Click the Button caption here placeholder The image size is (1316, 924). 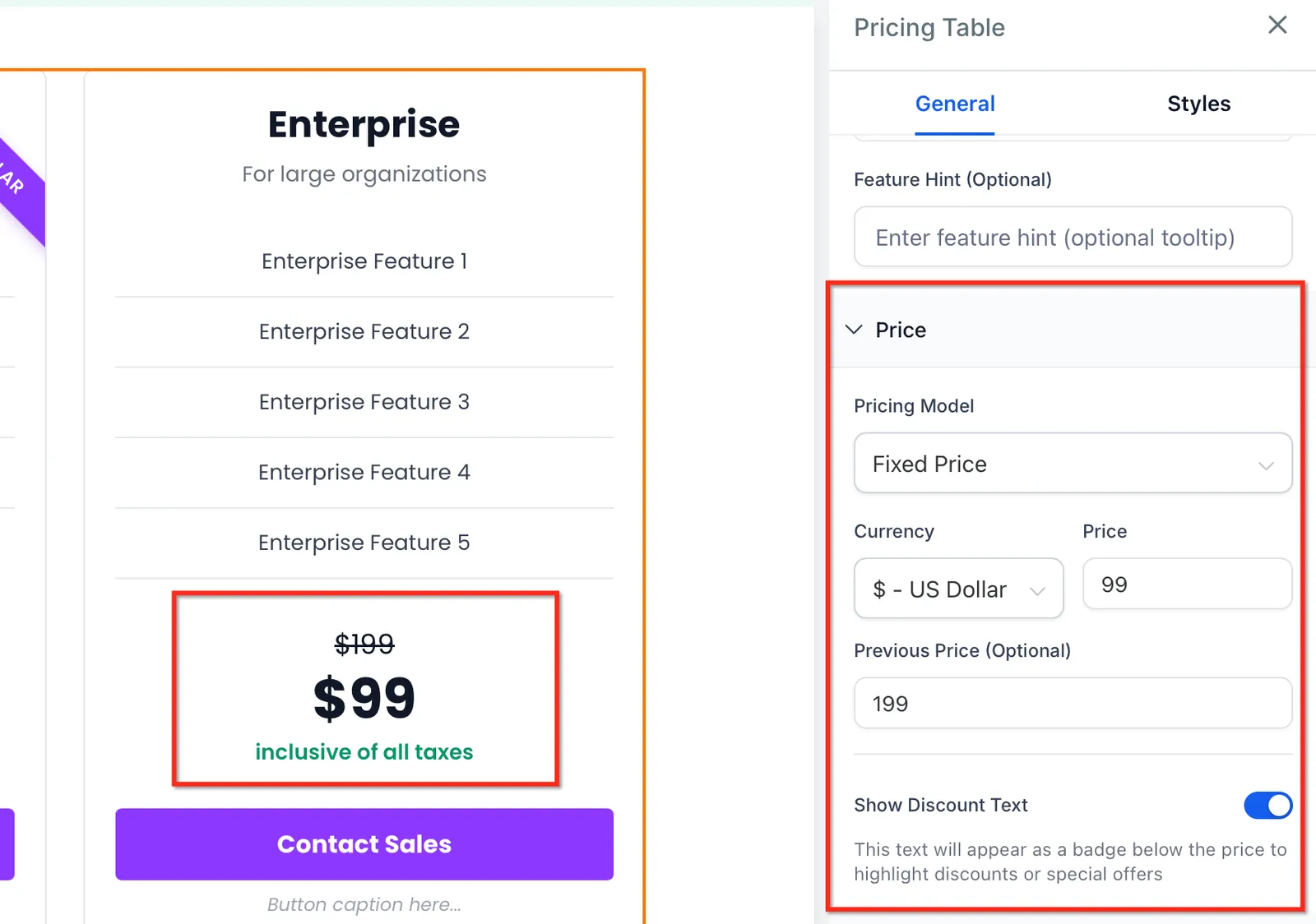click(x=364, y=904)
